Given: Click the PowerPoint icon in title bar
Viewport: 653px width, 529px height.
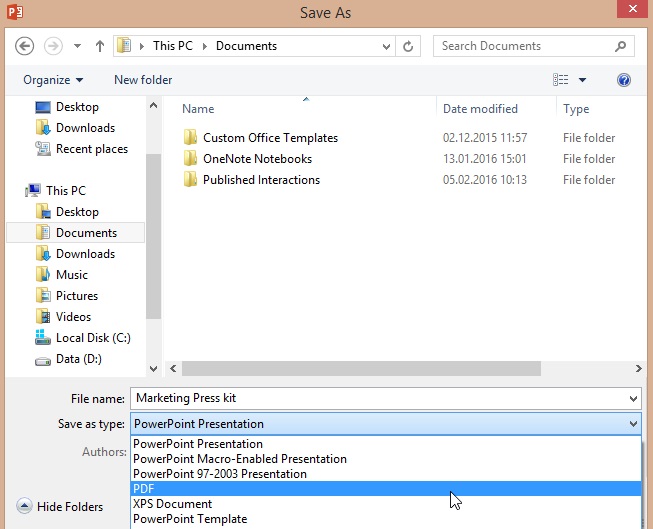Looking at the screenshot, I should tap(15, 12).
